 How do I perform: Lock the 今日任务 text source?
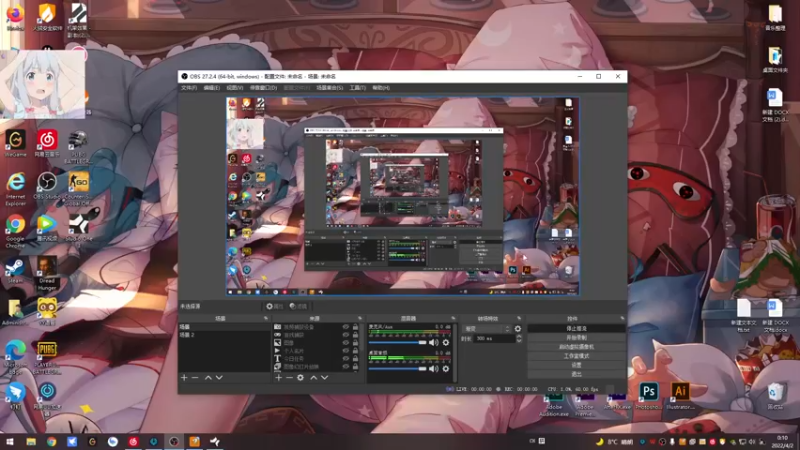355,359
